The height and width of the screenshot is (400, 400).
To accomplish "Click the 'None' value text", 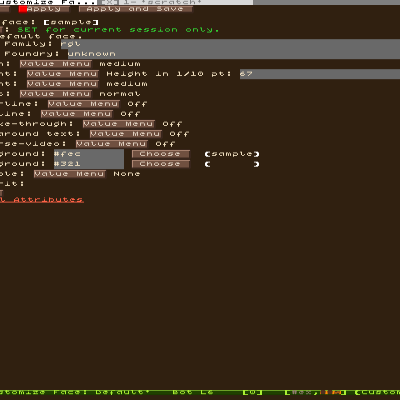I will pos(127,174).
